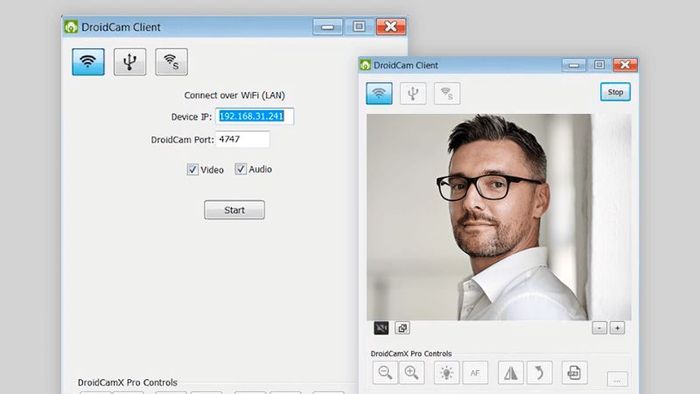Select USB connection in the left DroidCam window

pos(130,62)
